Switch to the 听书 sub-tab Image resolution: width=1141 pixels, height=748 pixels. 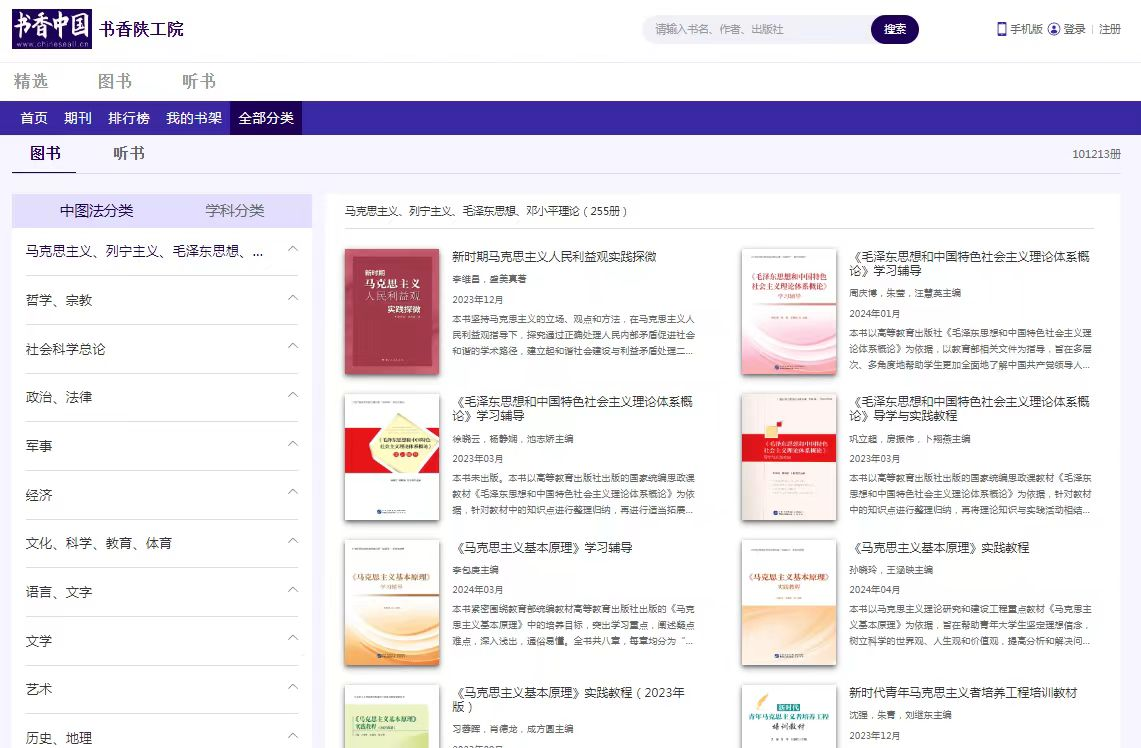click(129, 153)
